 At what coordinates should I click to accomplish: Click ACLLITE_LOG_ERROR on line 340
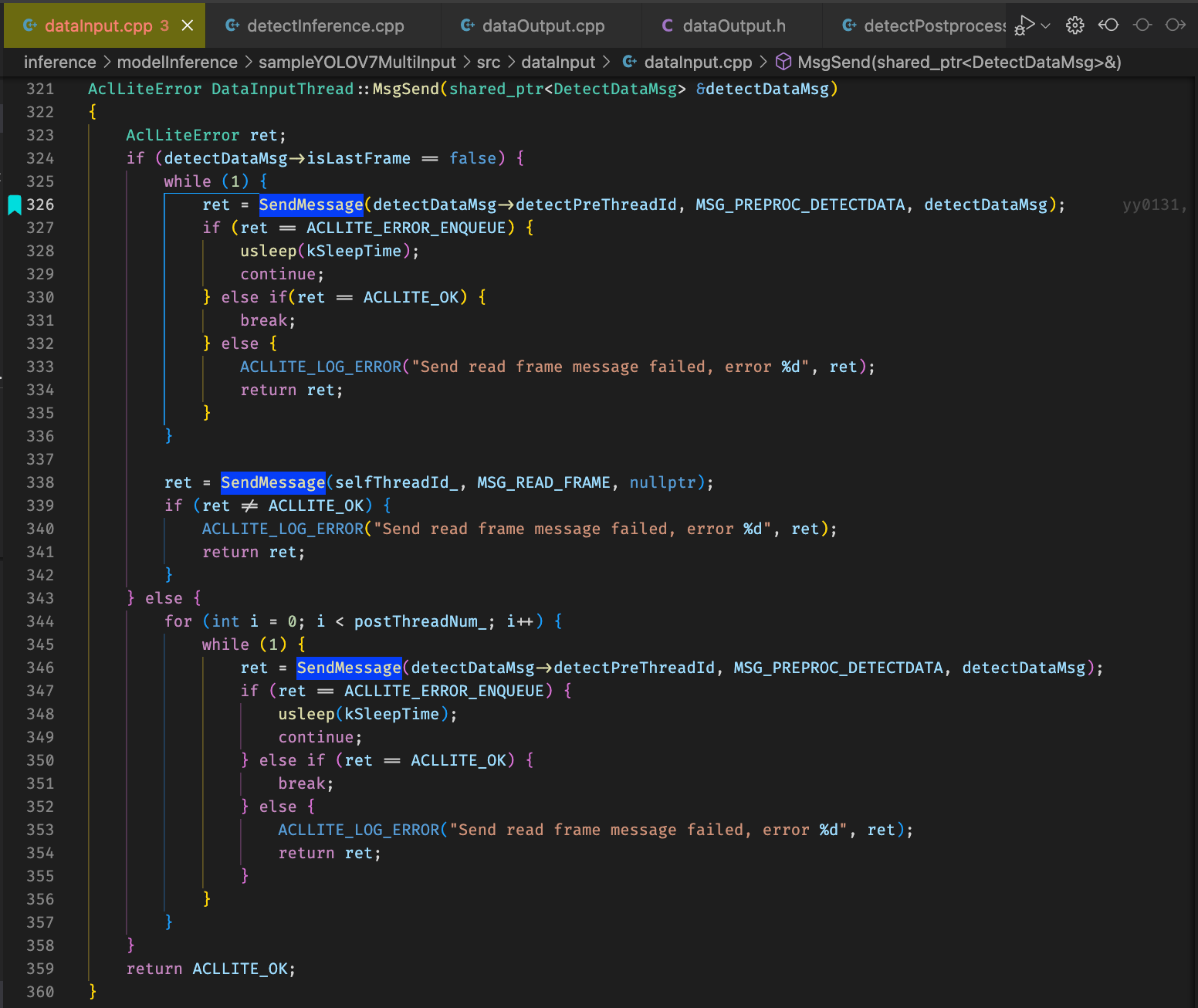pyautogui.click(x=283, y=529)
